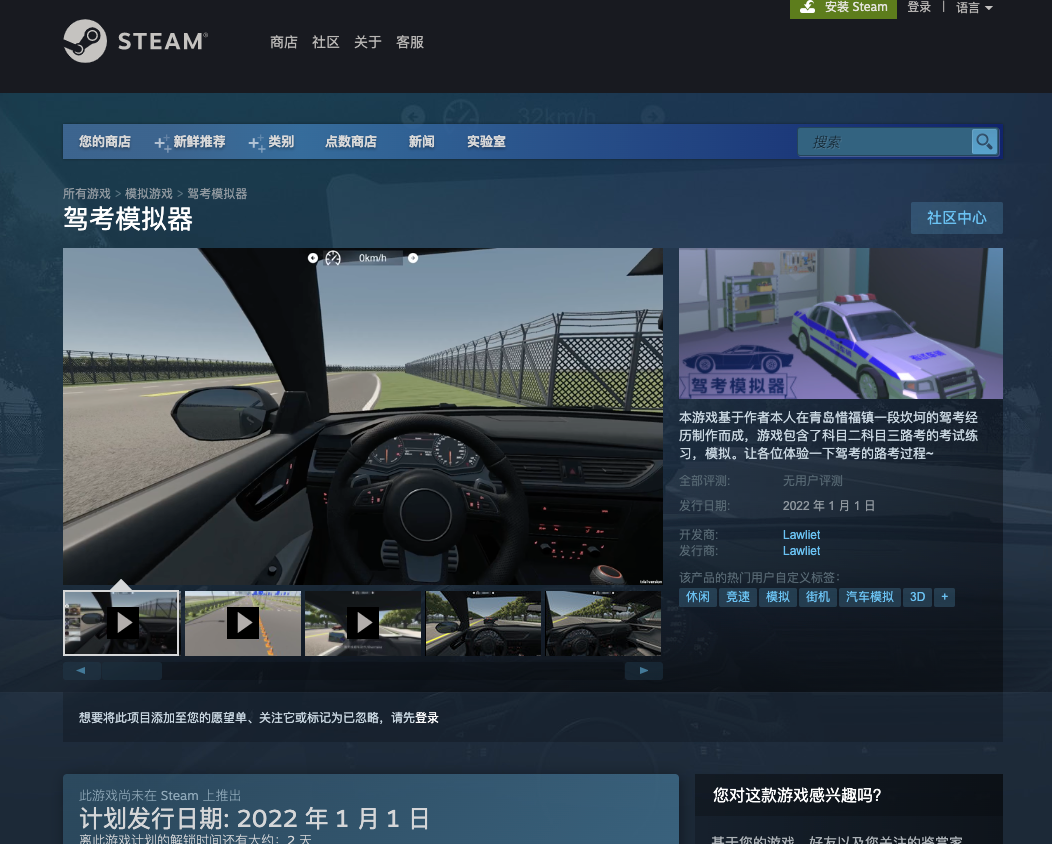
Task: Open the 商店 menu
Action: point(284,42)
